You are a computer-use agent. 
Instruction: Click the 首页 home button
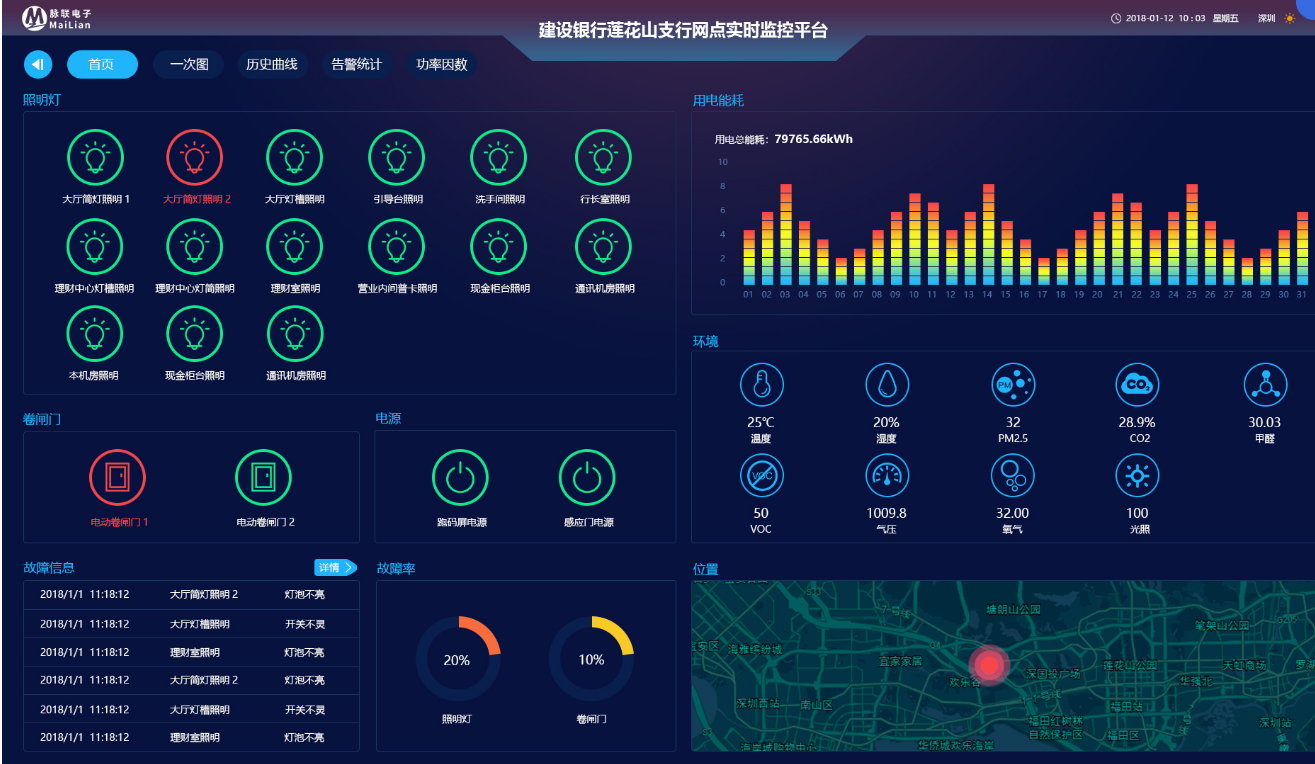[102, 64]
